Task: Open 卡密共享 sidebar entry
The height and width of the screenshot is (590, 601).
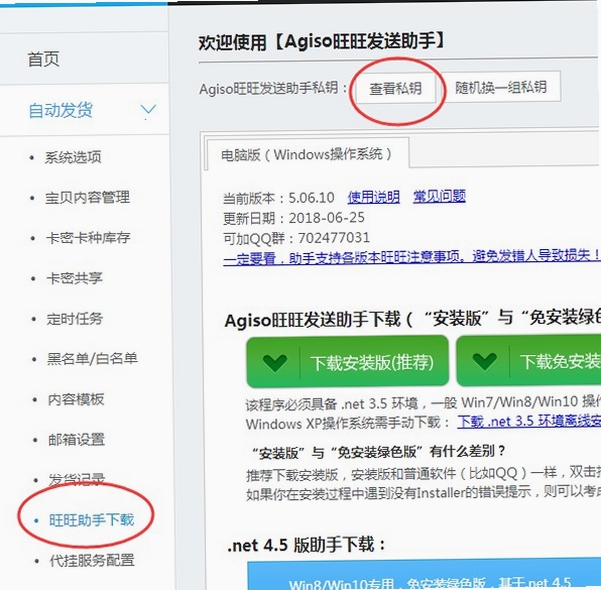Action: [x=74, y=278]
